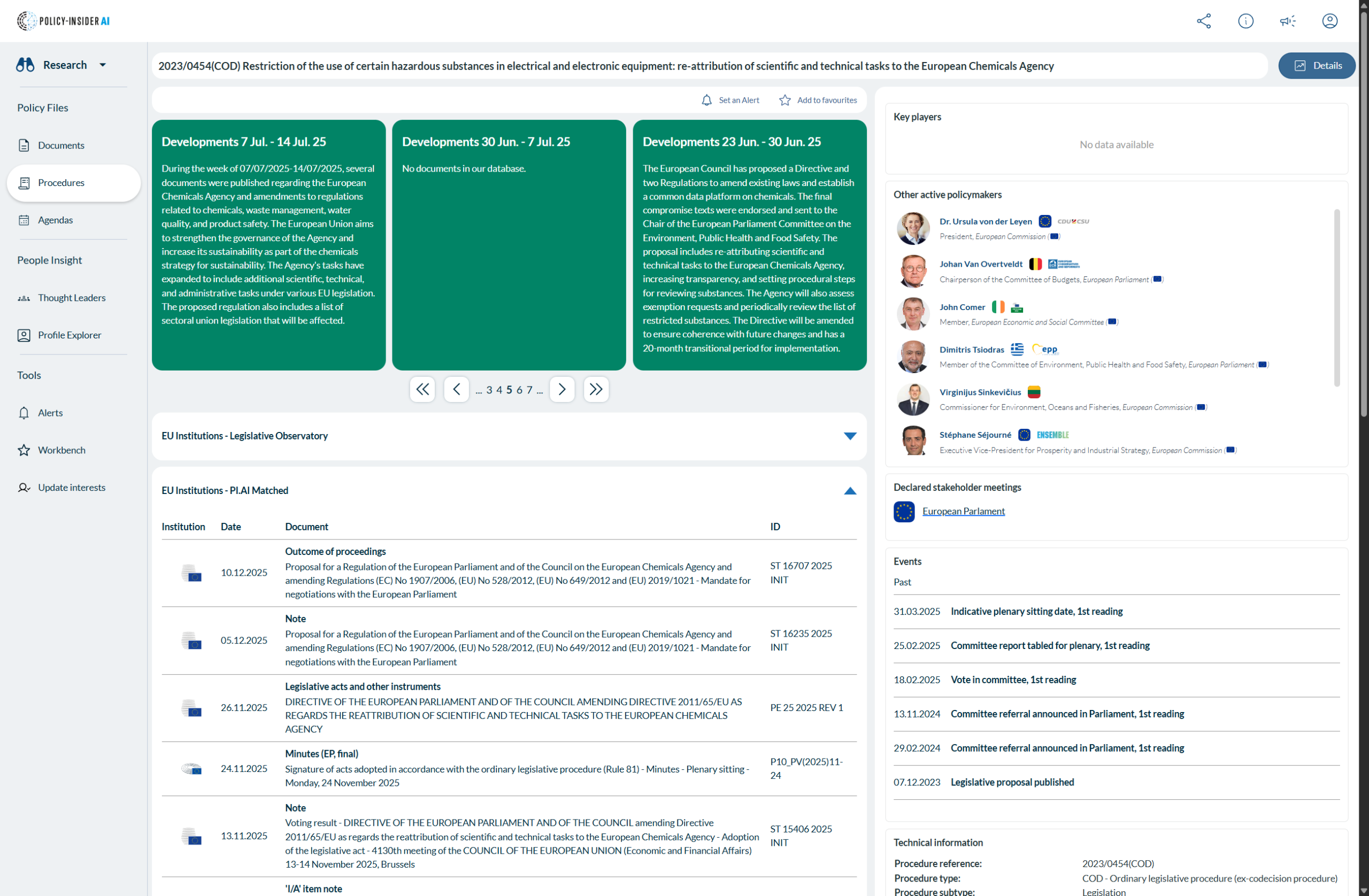Open the Update interests menu item

point(71,487)
